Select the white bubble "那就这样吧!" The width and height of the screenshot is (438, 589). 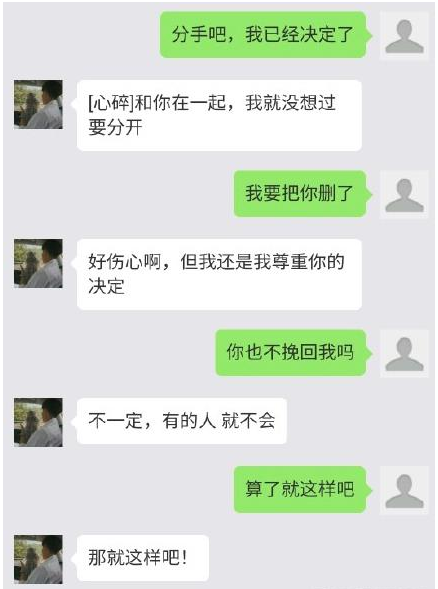[143, 558]
